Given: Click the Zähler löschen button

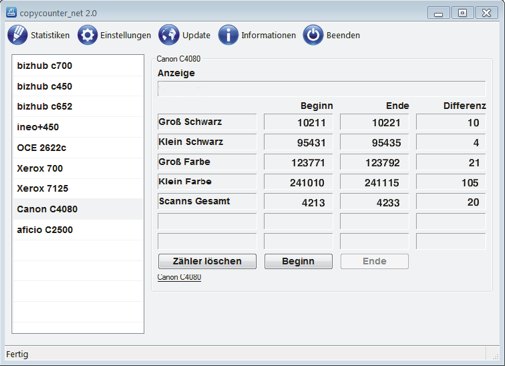Looking at the screenshot, I should (x=207, y=261).
